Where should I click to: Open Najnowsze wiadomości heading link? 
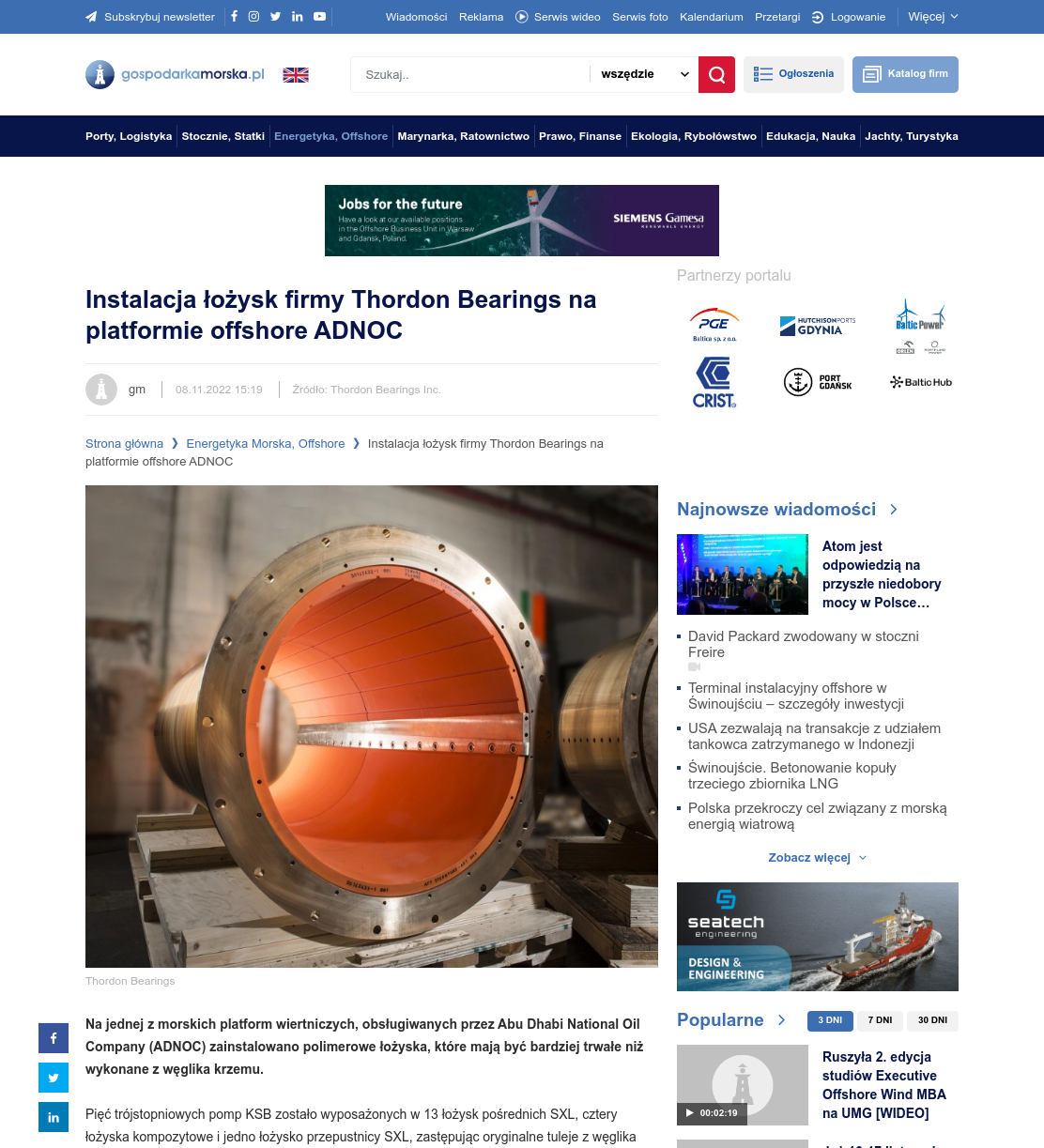pyautogui.click(x=776, y=509)
